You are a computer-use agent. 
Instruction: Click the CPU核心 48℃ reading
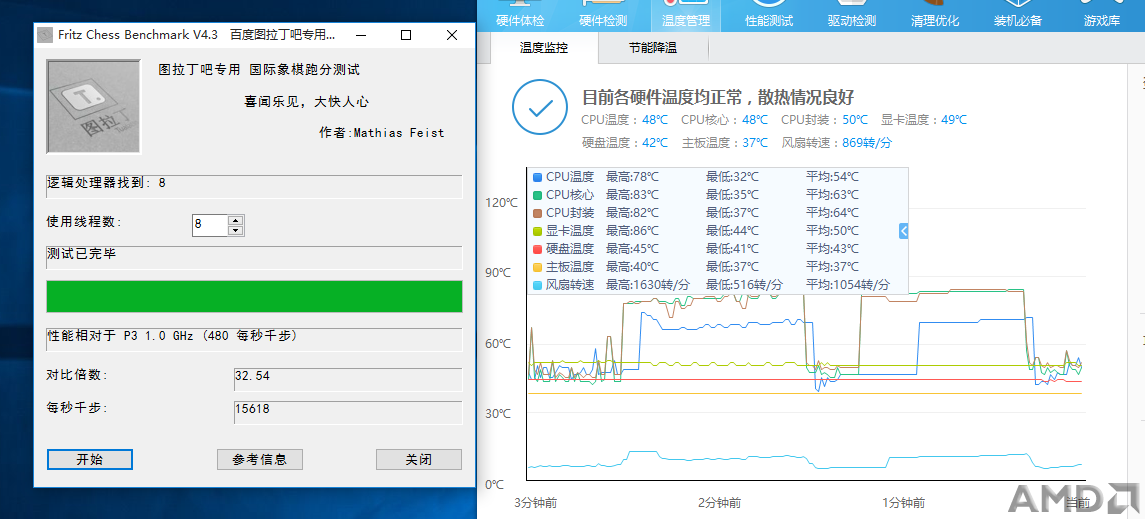click(x=724, y=120)
